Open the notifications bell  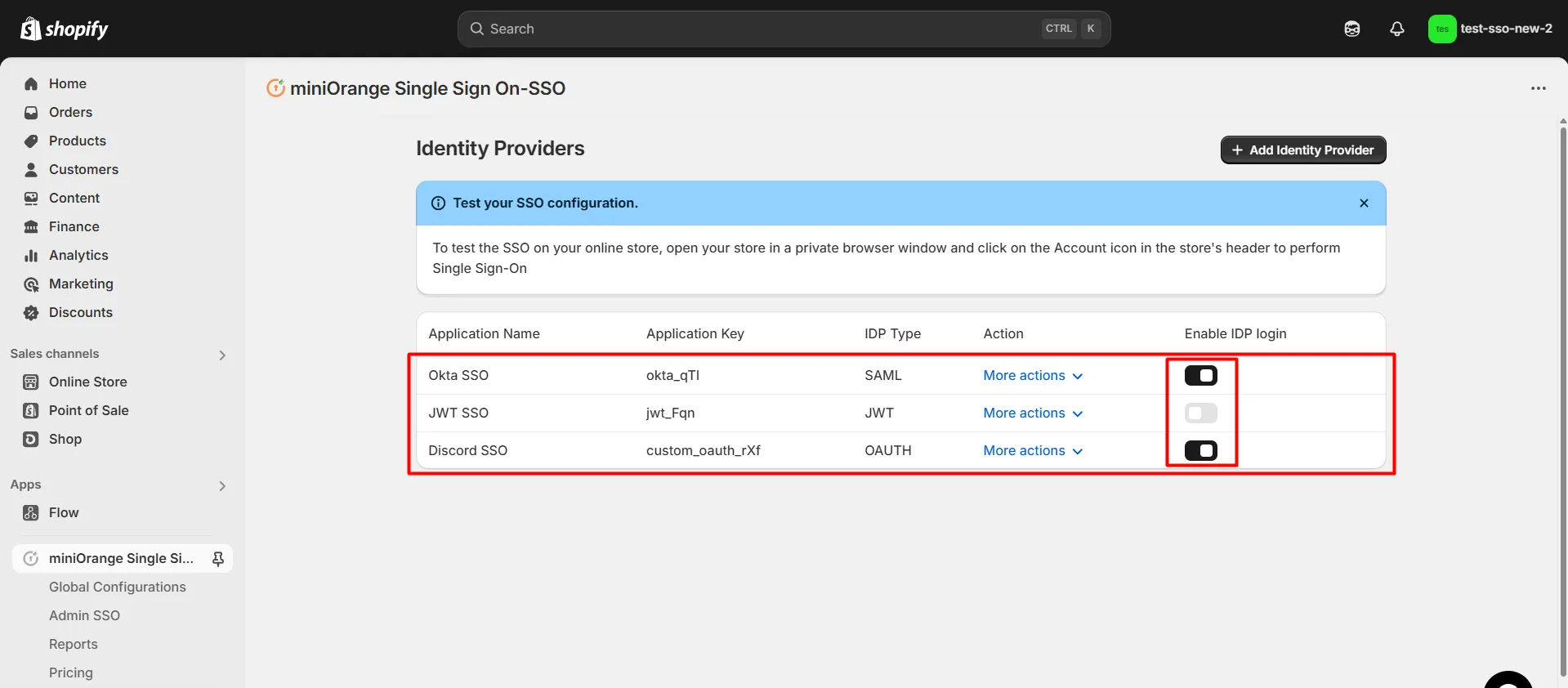pos(1397,29)
